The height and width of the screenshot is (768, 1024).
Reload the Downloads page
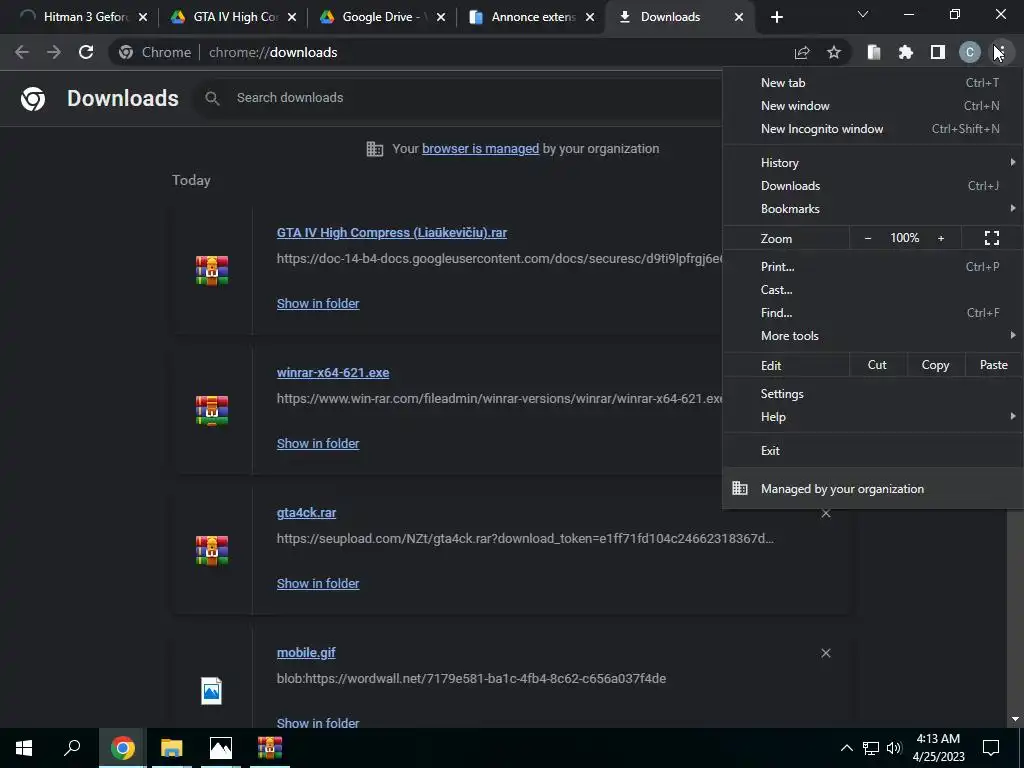(x=86, y=52)
